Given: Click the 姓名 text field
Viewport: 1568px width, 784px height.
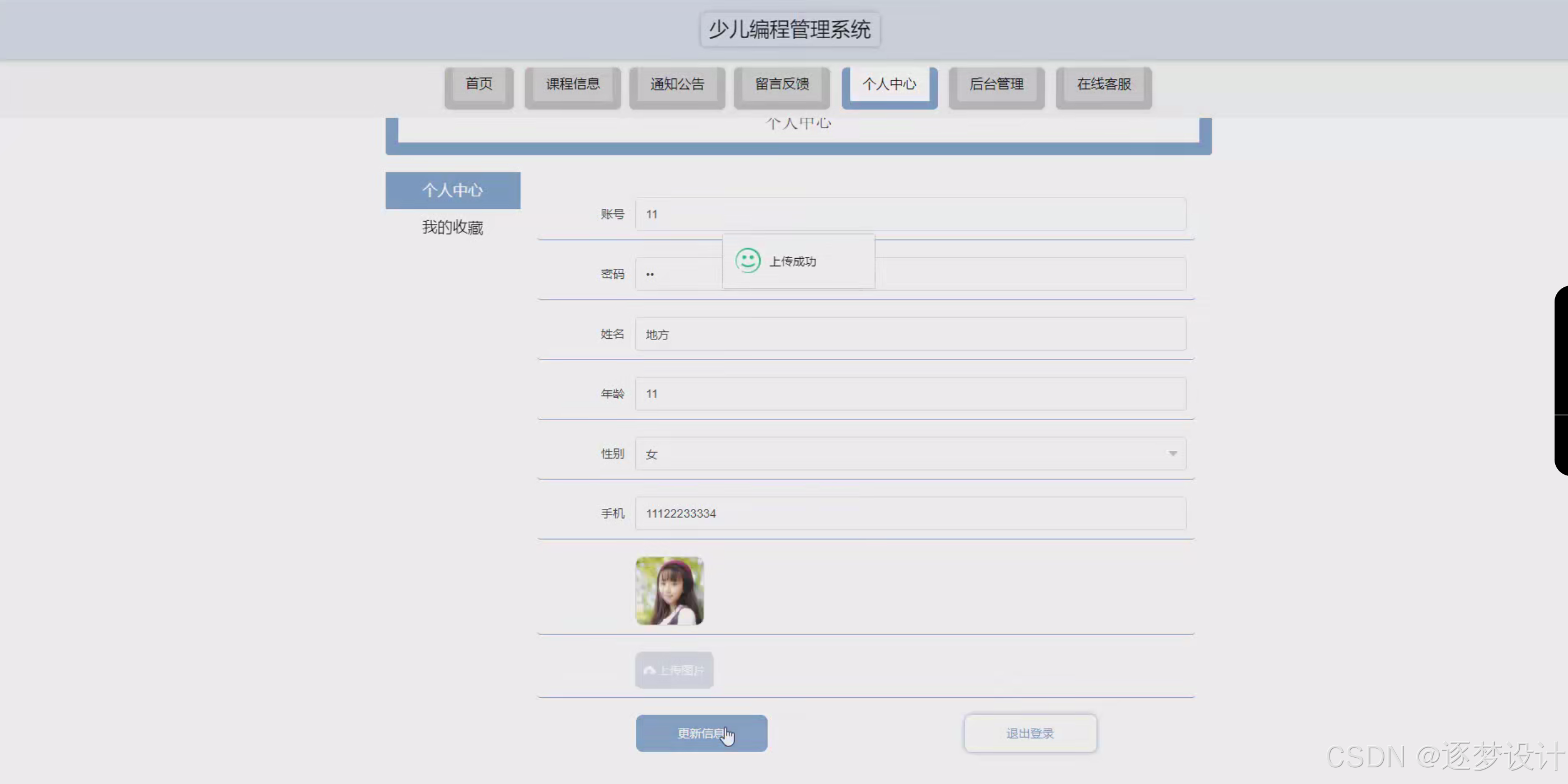Looking at the screenshot, I should point(910,334).
